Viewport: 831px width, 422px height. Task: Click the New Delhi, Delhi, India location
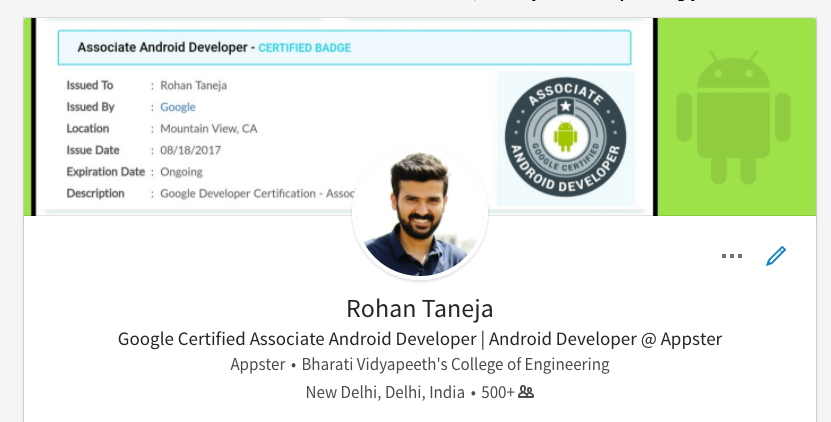click(x=385, y=392)
